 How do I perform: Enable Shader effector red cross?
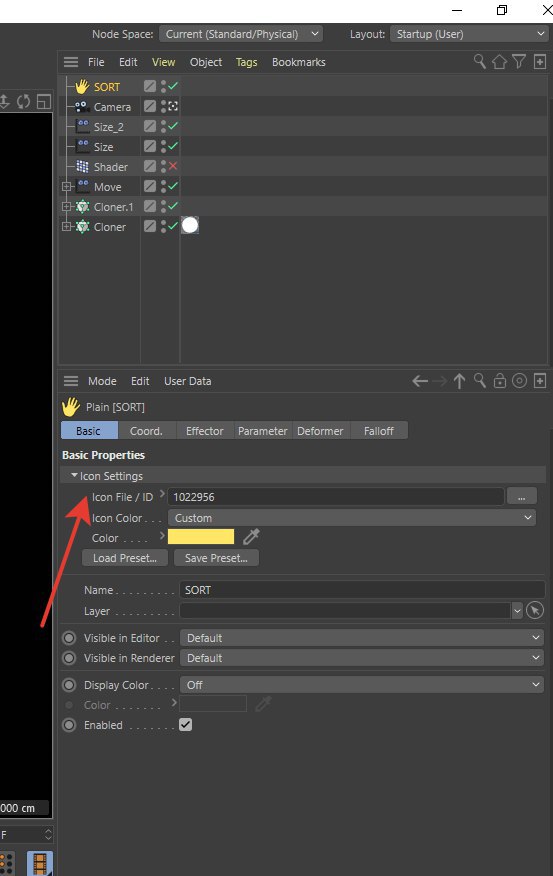pyautogui.click(x=173, y=166)
